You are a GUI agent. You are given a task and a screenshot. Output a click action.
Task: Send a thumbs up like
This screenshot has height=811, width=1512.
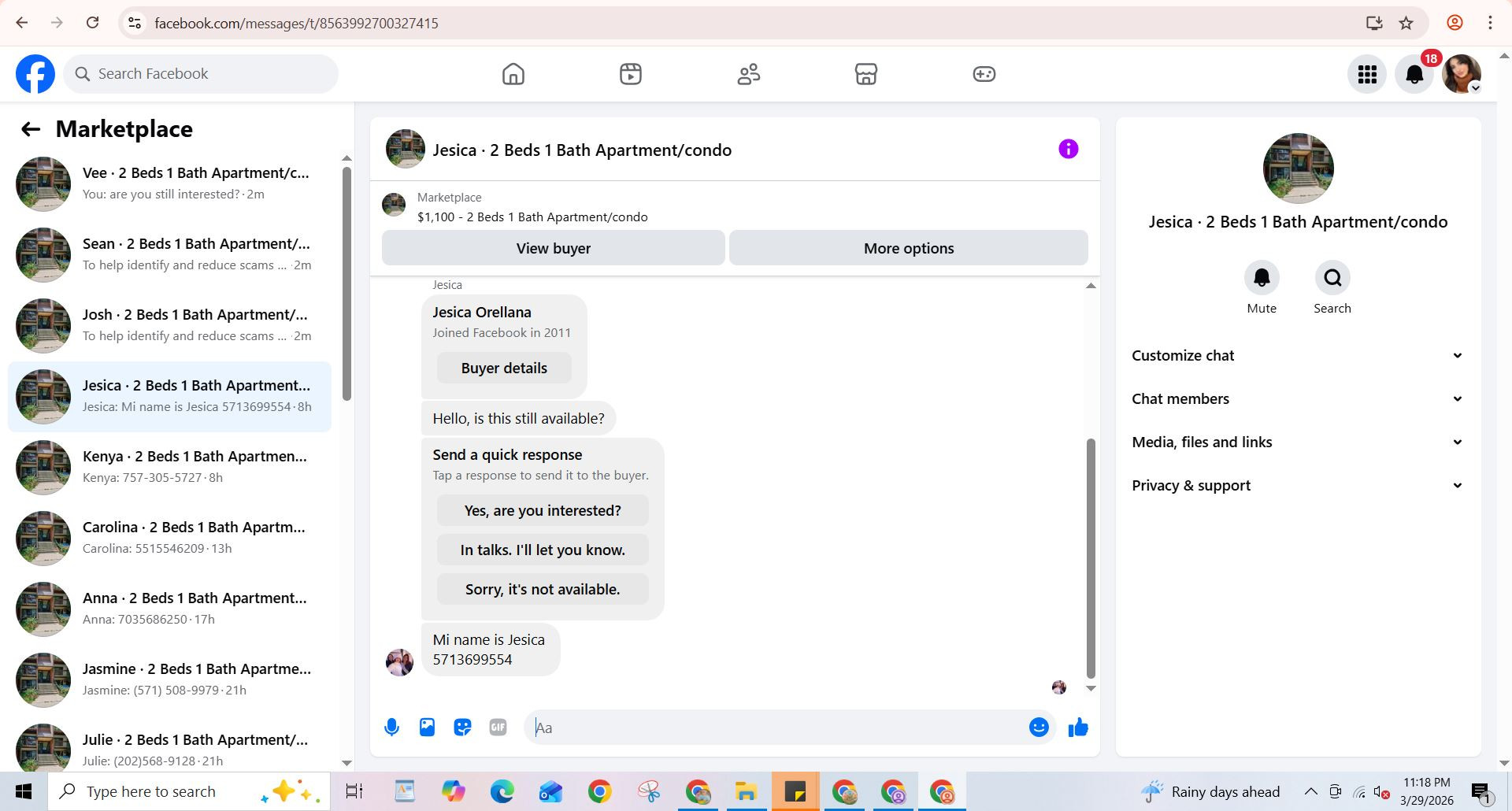[x=1078, y=728]
